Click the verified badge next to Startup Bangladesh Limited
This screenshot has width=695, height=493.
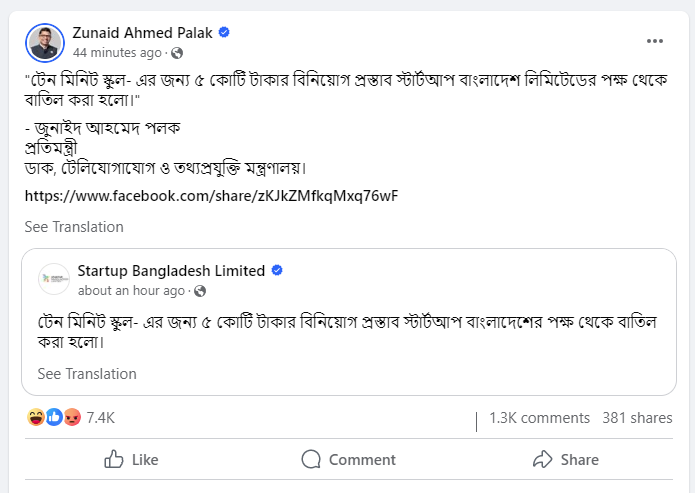tap(277, 271)
